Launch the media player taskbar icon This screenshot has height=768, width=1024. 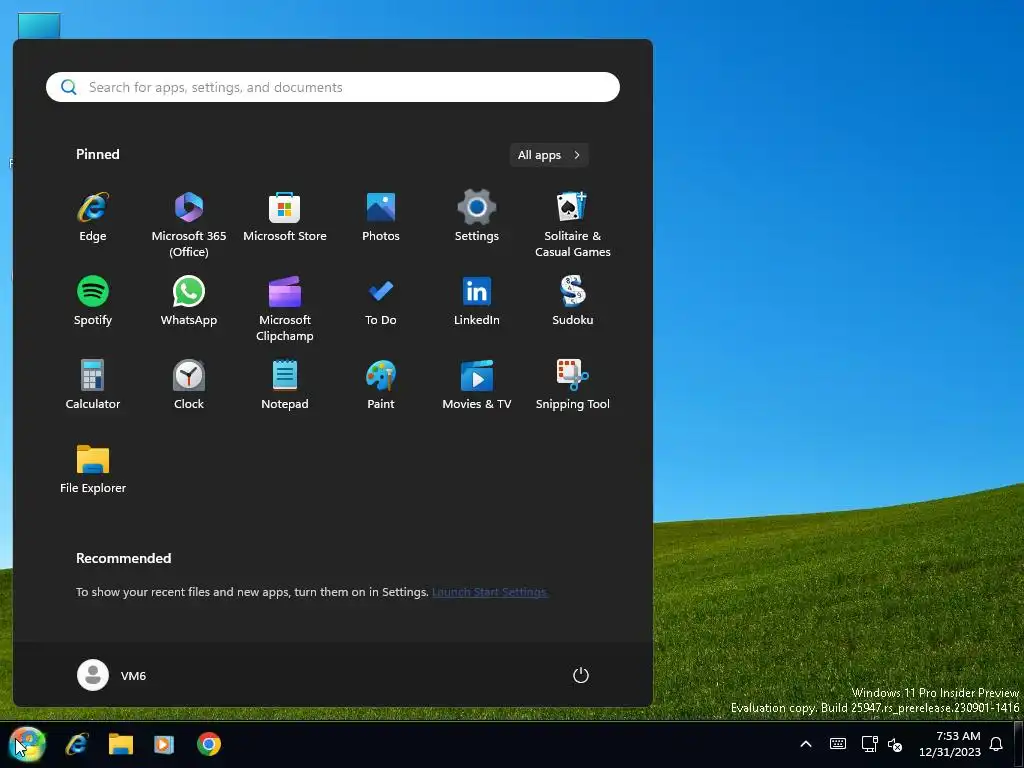click(164, 744)
